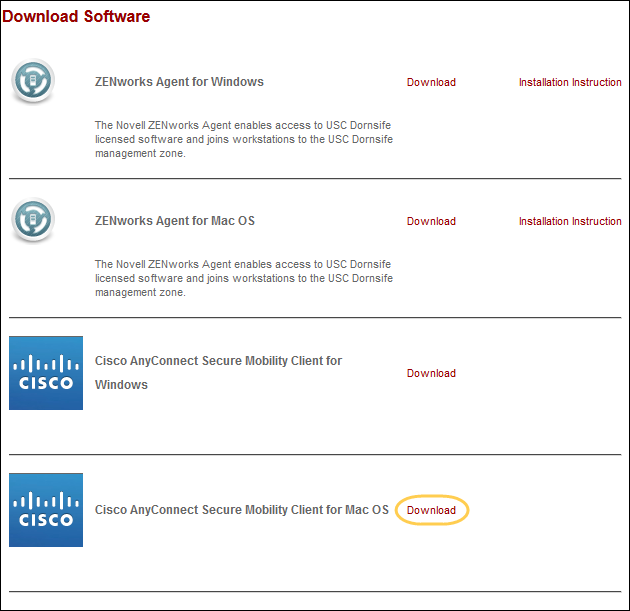630x611 pixels.
Task: Open Installation Instruction for ZENworks Windows agent
Action: pos(569,83)
